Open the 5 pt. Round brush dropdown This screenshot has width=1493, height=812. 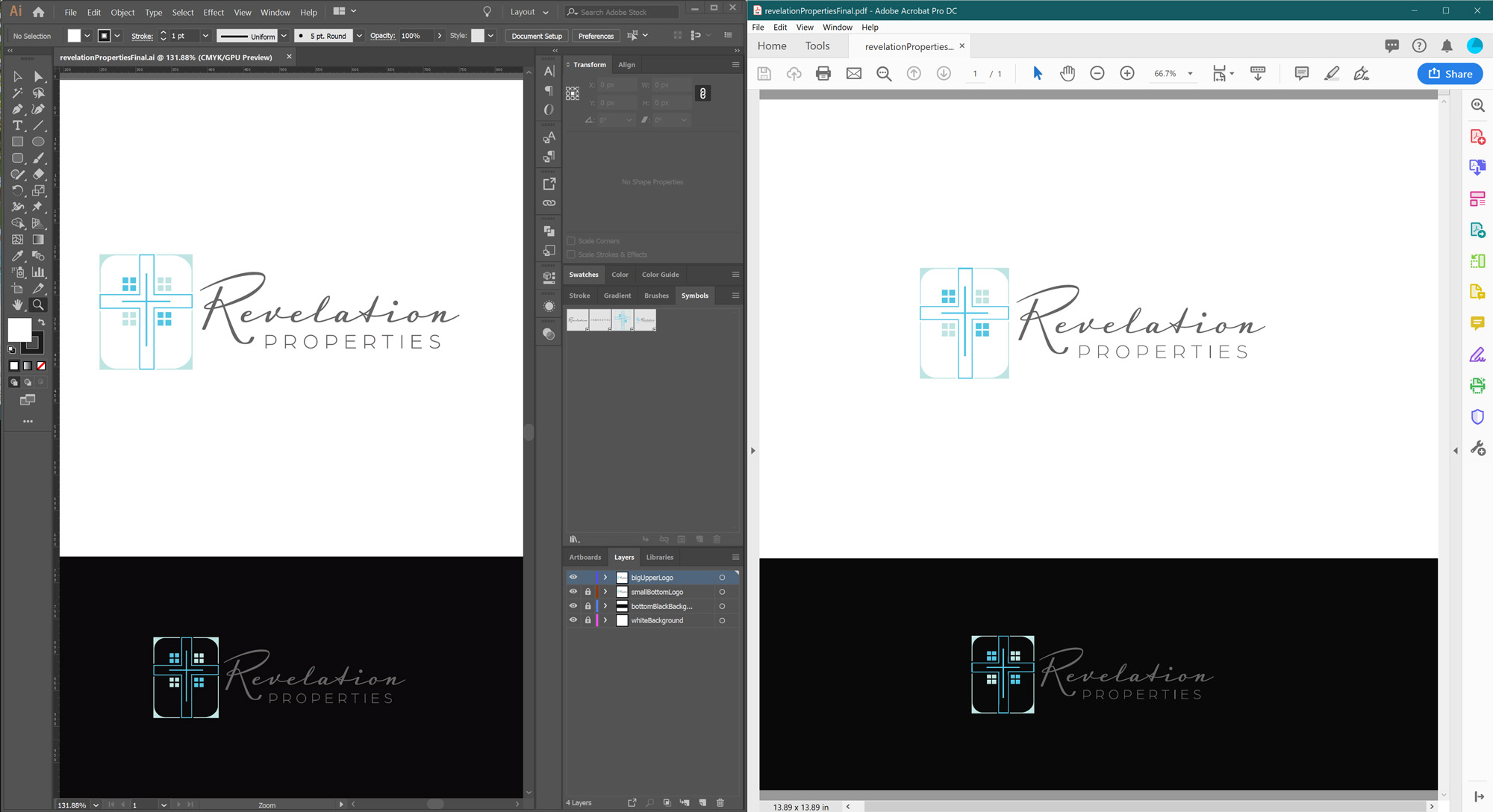pyautogui.click(x=359, y=36)
